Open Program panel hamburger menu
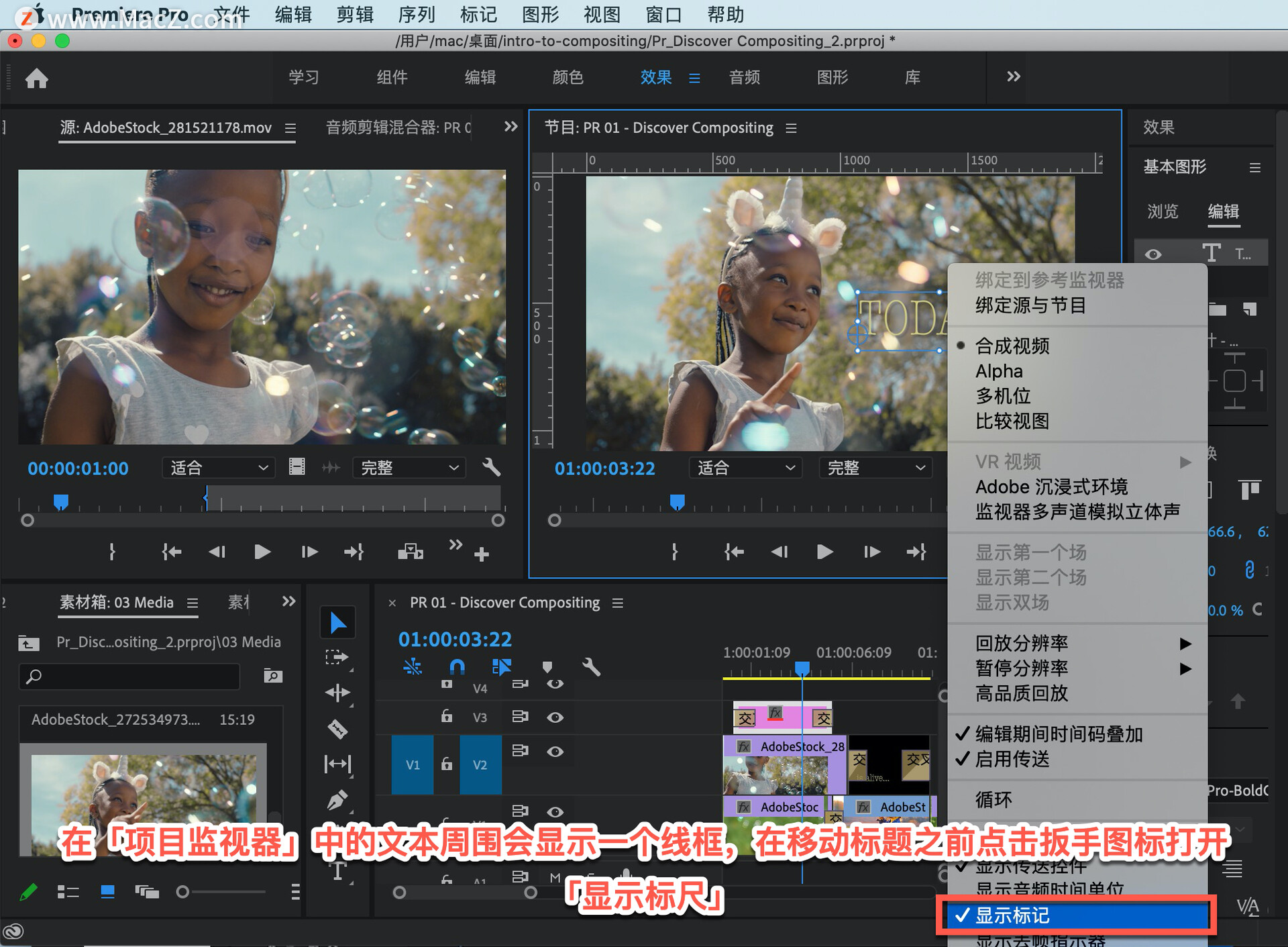 791,128
